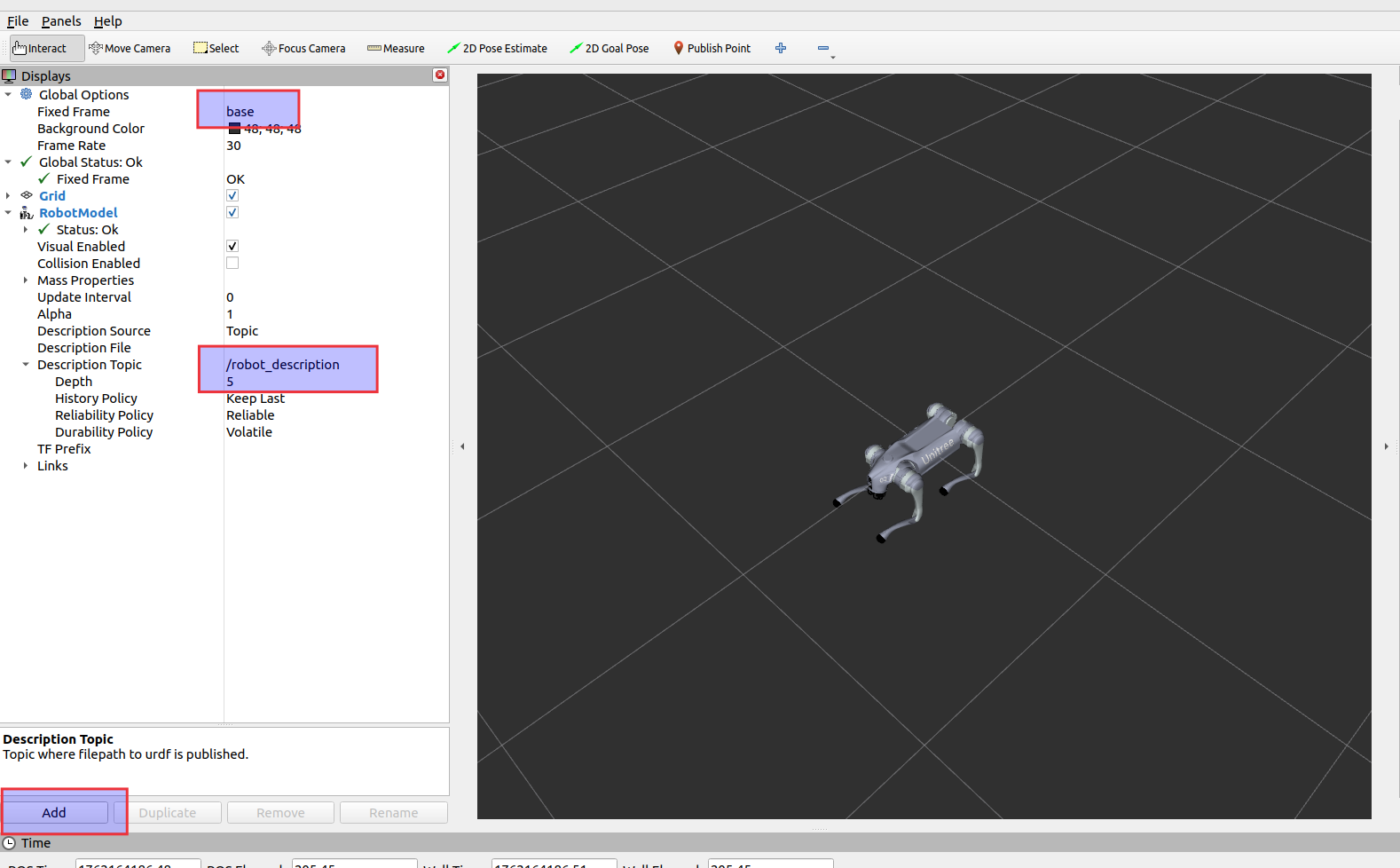
Task: Select the Update Interval row
Action: tap(224, 296)
